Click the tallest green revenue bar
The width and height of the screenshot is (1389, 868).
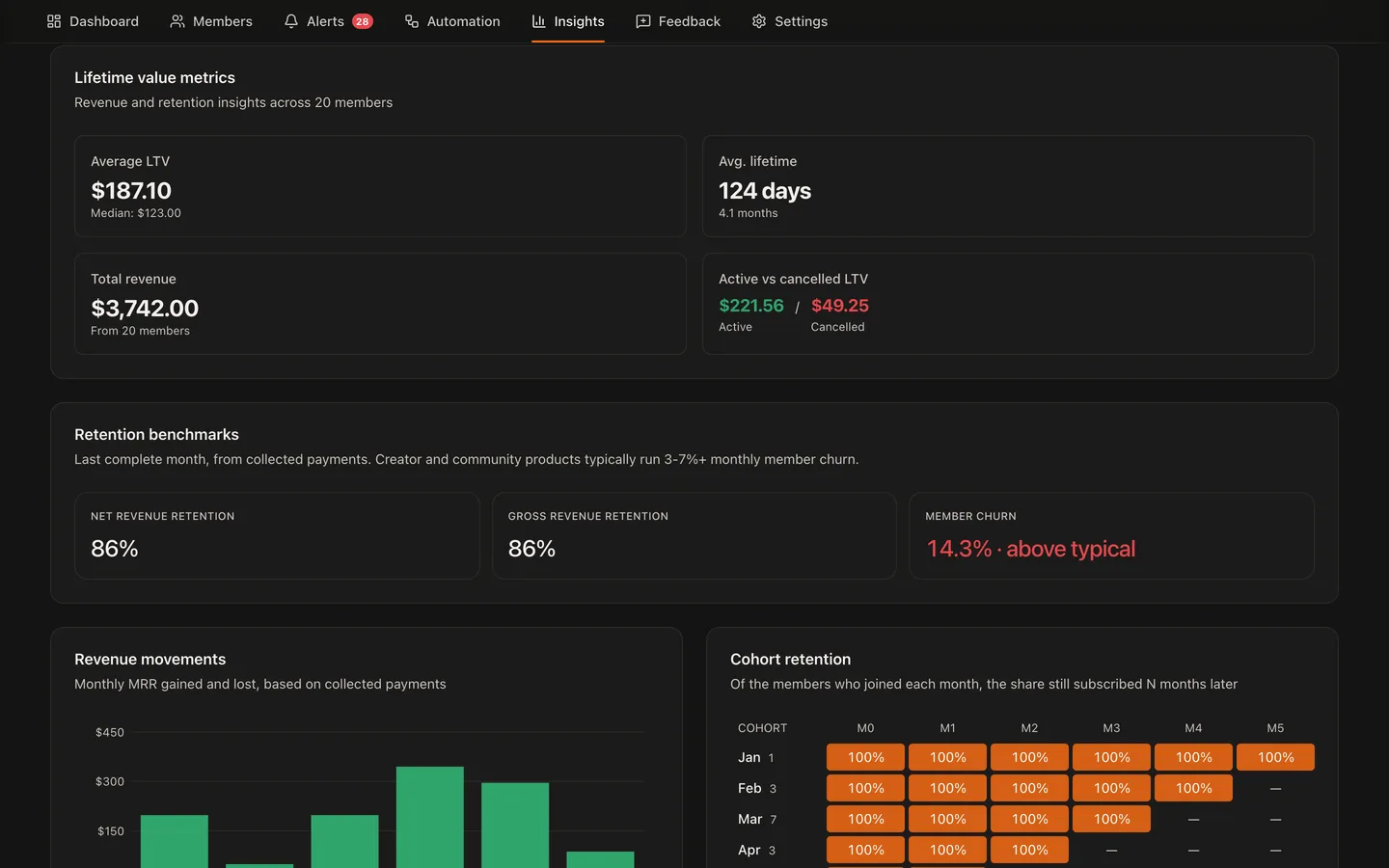click(x=430, y=817)
